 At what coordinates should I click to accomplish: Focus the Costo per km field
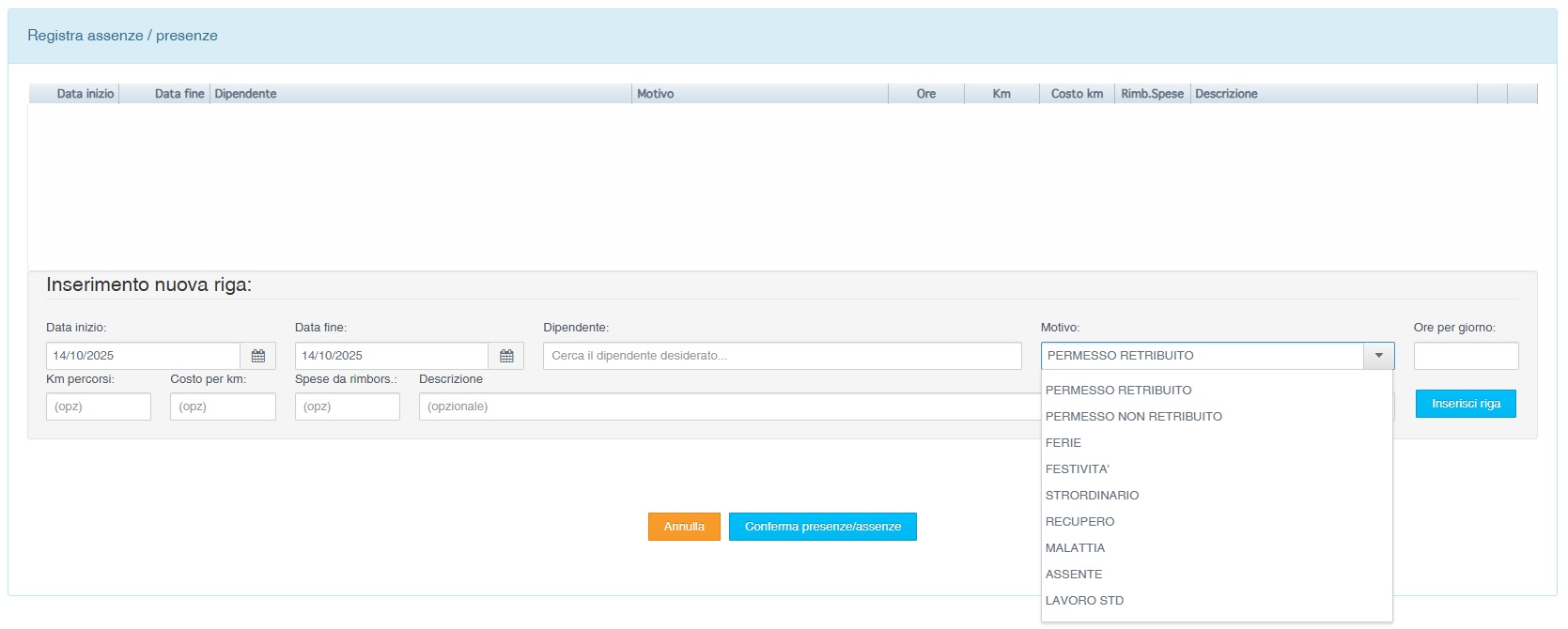coord(223,407)
